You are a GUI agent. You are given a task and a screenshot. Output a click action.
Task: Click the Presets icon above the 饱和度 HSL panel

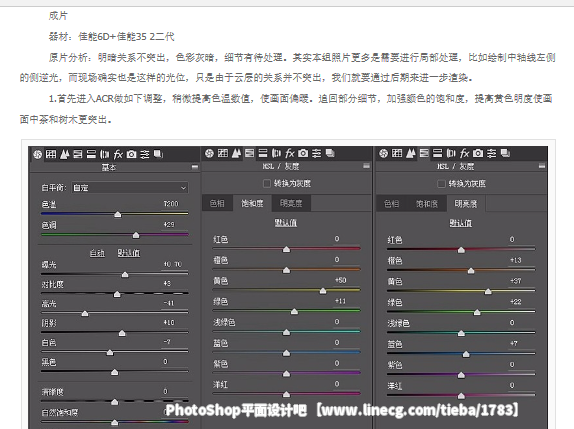coord(316,153)
